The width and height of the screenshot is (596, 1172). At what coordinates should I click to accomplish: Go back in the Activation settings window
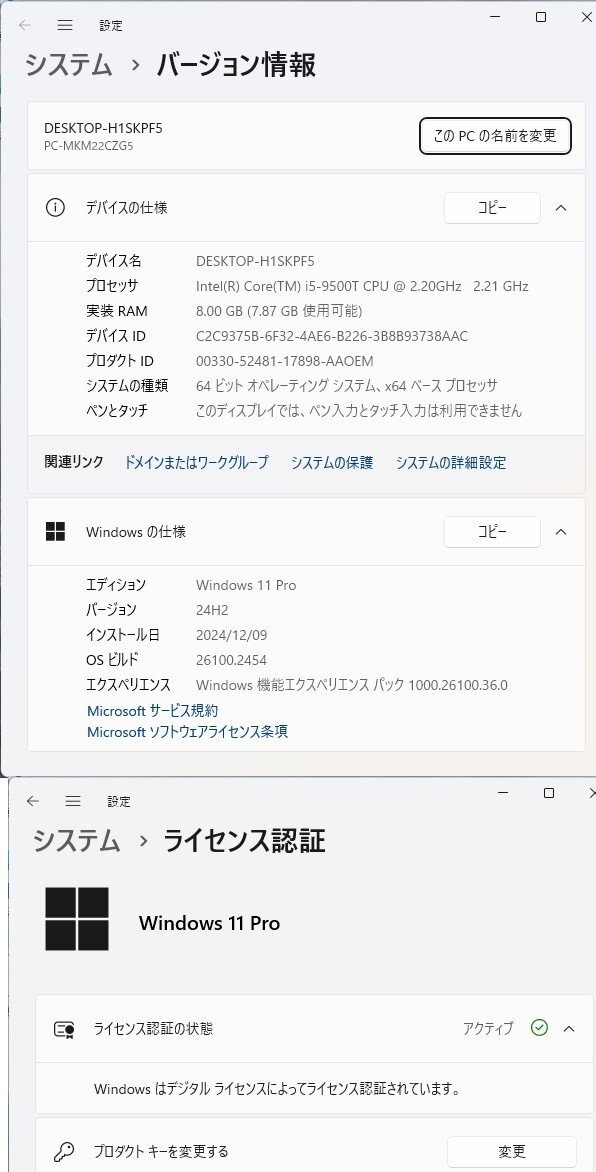tap(32, 801)
